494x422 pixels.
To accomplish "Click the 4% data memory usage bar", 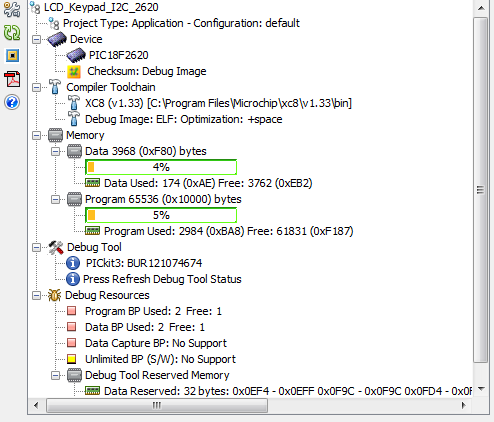I will click(161, 167).
